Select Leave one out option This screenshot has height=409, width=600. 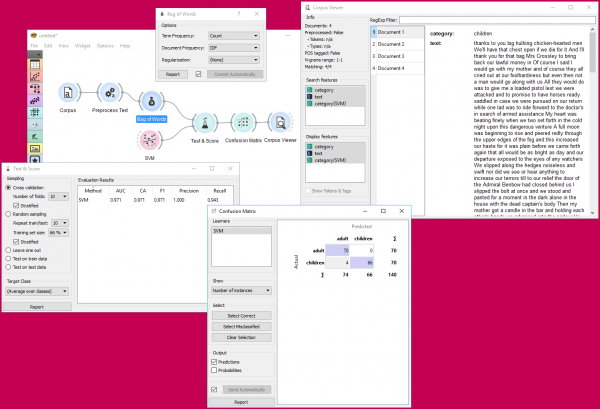(x=8, y=250)
